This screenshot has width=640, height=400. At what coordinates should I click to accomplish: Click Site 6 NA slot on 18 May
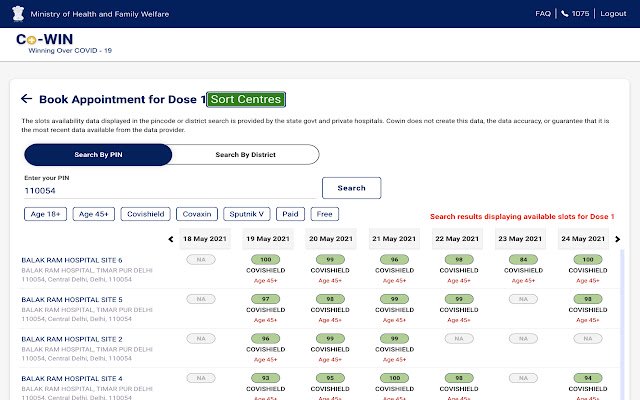pyautogui.click(x=201, y=260)
